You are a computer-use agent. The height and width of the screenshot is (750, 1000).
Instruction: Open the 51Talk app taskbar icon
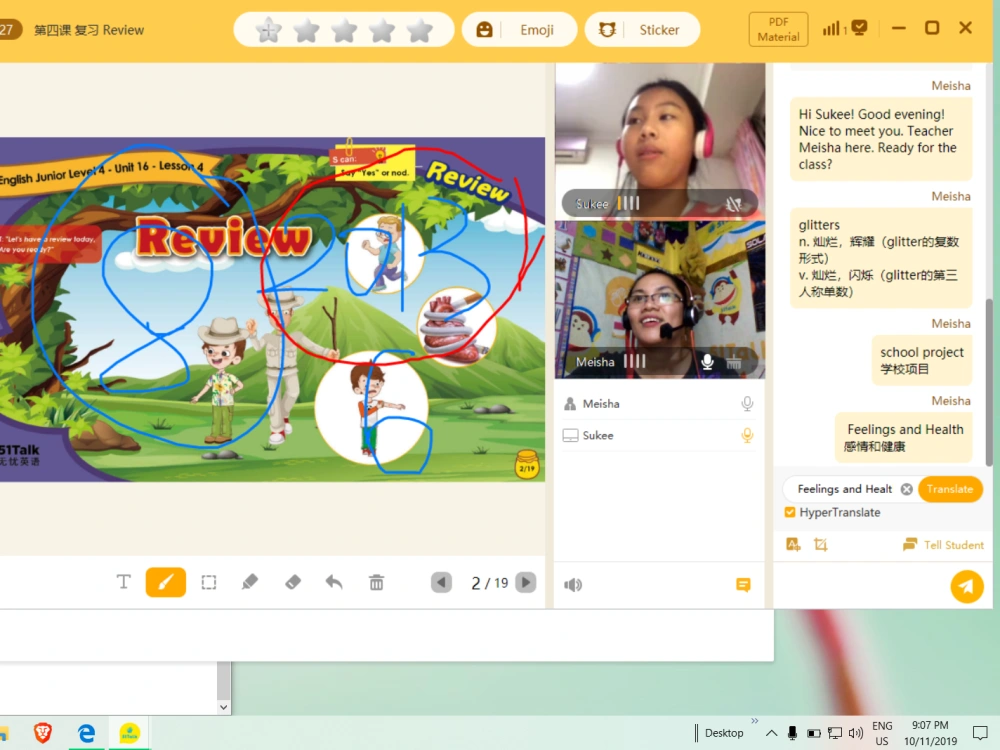point(129,733)
